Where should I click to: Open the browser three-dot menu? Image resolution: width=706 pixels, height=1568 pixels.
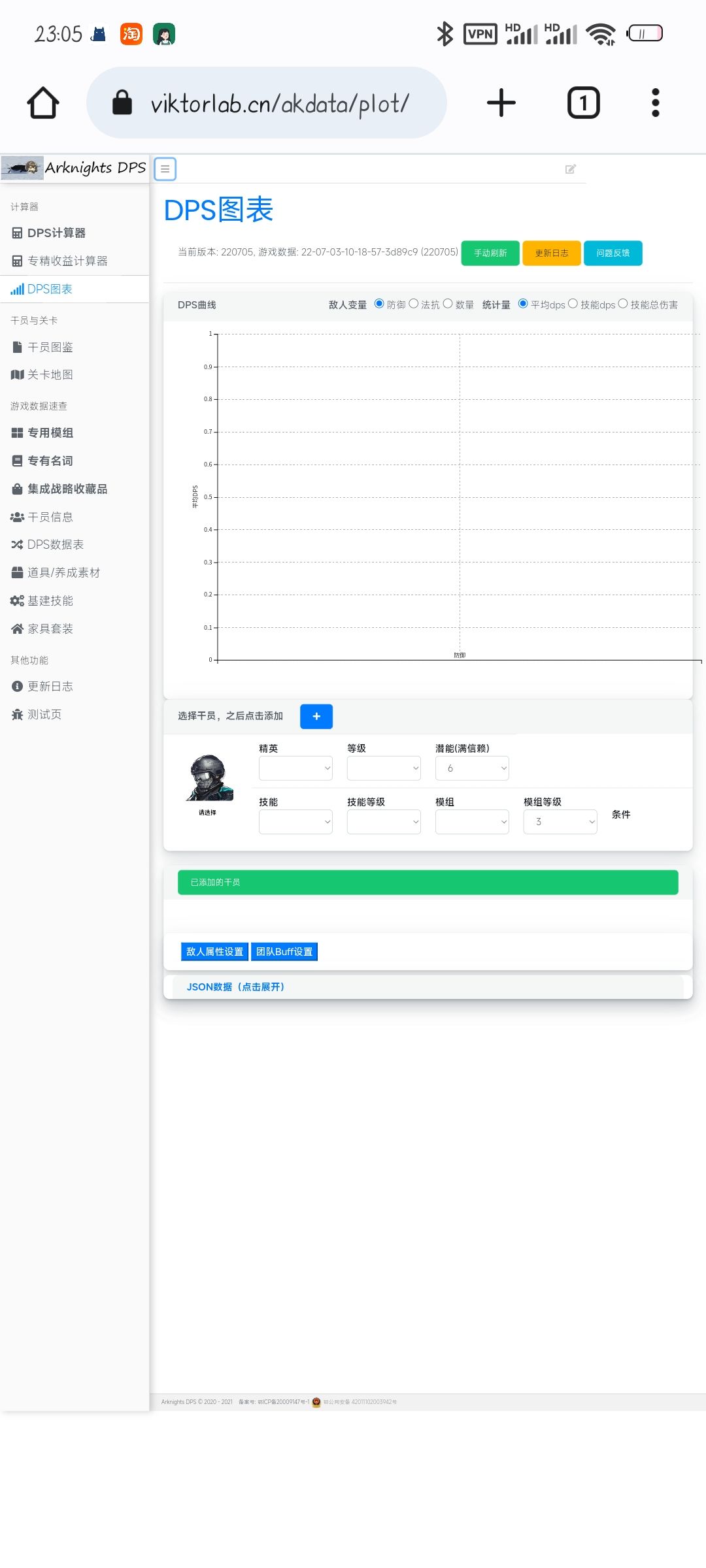[x=656, y=103]
